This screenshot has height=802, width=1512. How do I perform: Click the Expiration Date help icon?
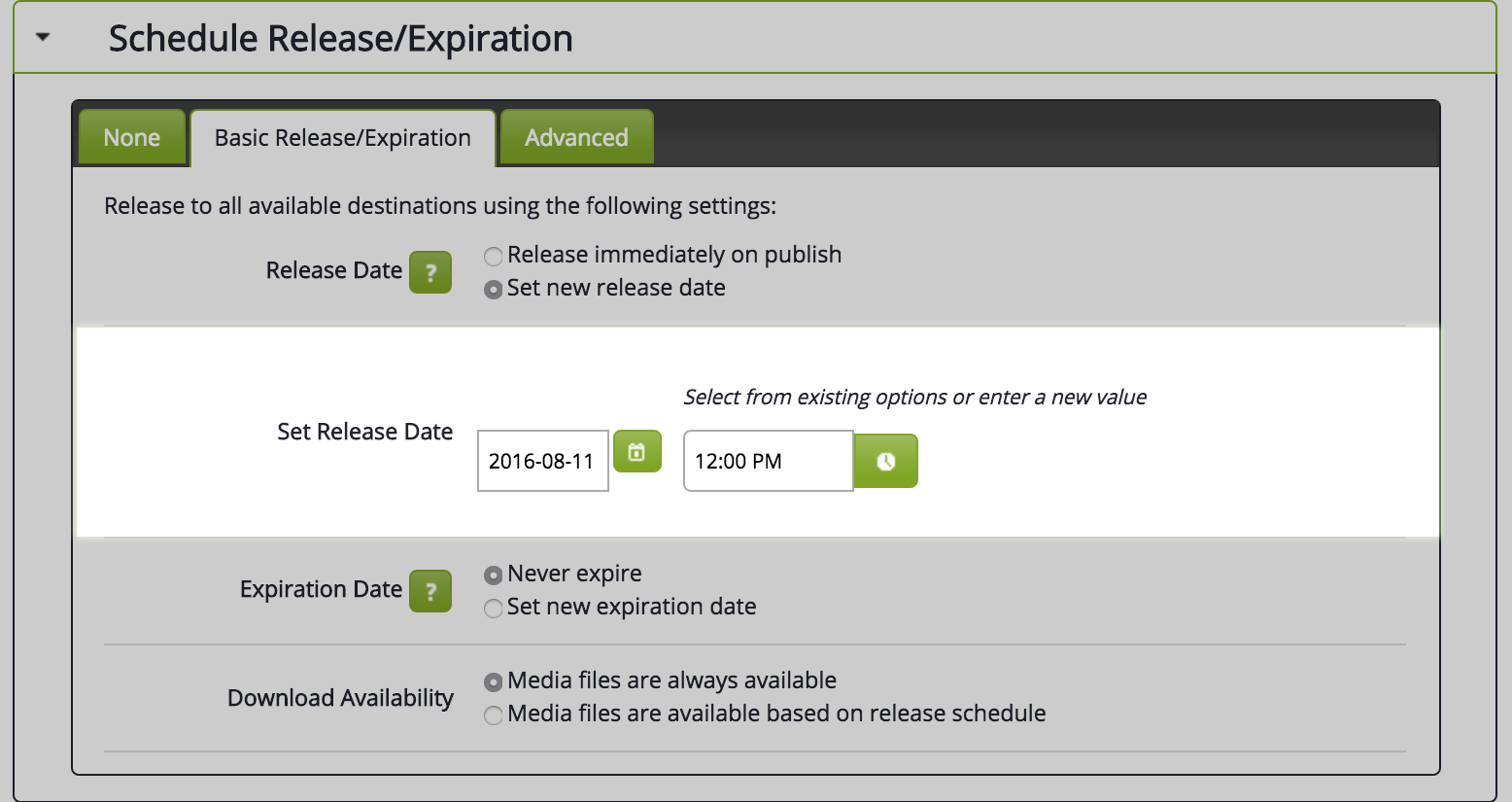[x=430, y=591]
